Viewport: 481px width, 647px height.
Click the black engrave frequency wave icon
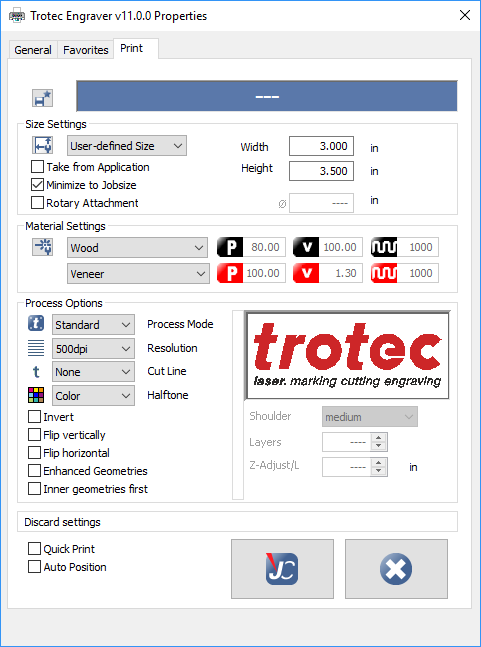click(384, 247)
